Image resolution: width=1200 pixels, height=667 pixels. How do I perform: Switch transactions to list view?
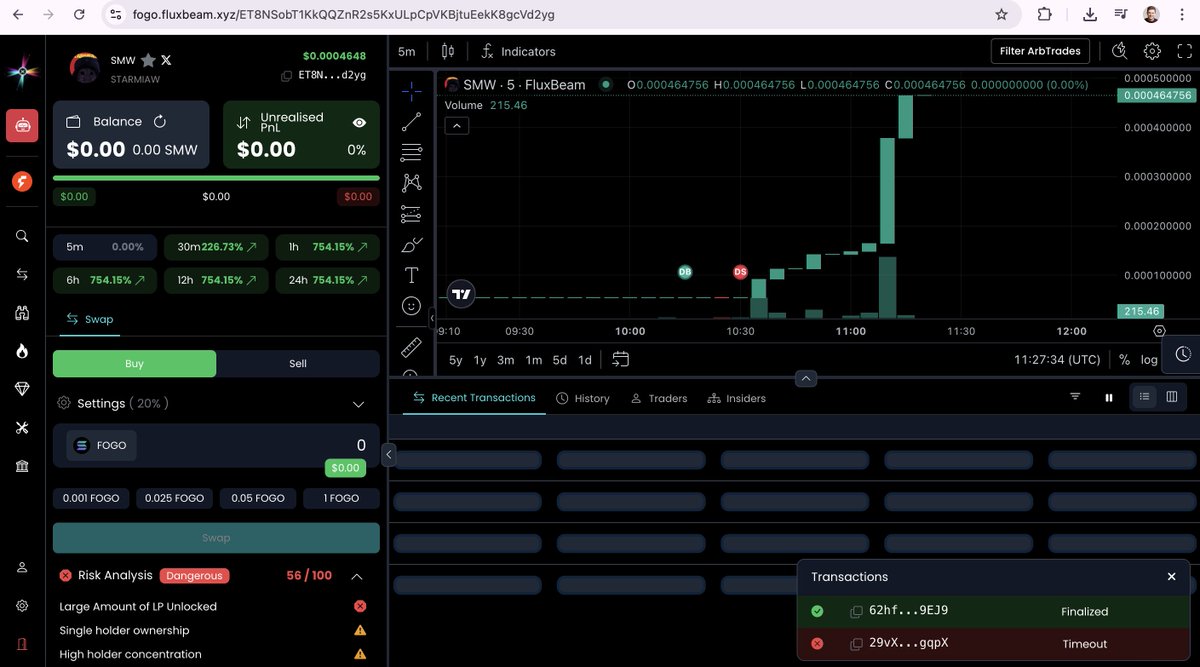(x=1145, y=397)
